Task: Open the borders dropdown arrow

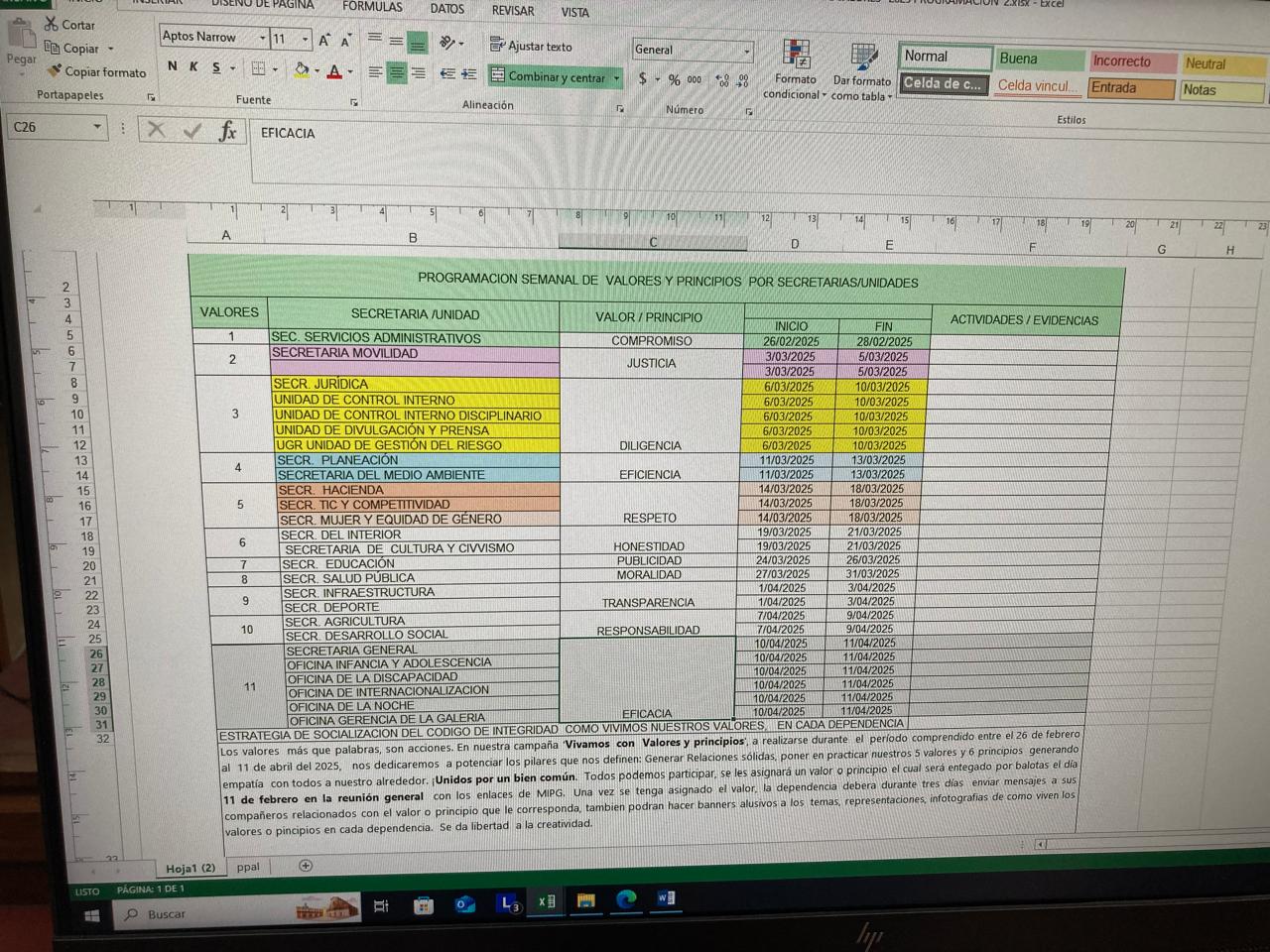Action: coord(275,69)
